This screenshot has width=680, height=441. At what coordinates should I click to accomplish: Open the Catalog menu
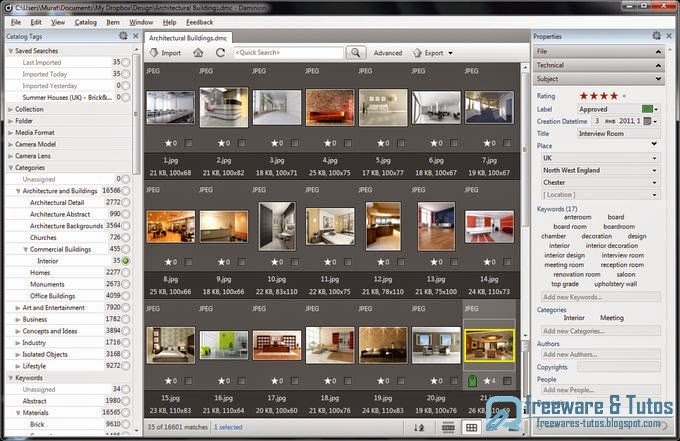pos(86,20)
